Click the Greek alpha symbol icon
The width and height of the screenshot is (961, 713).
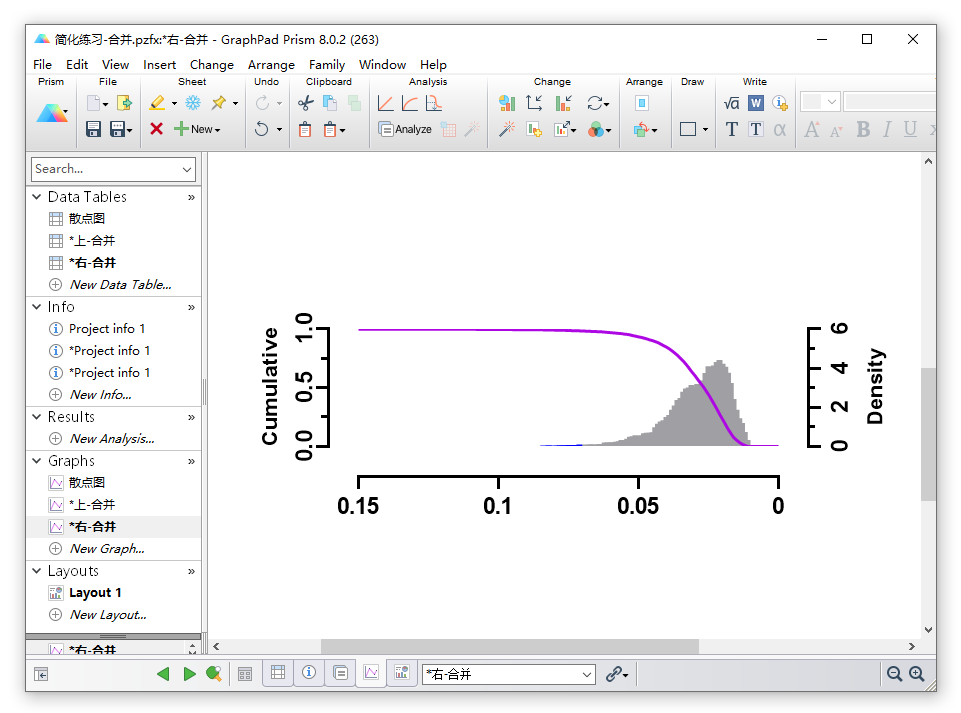780,129
